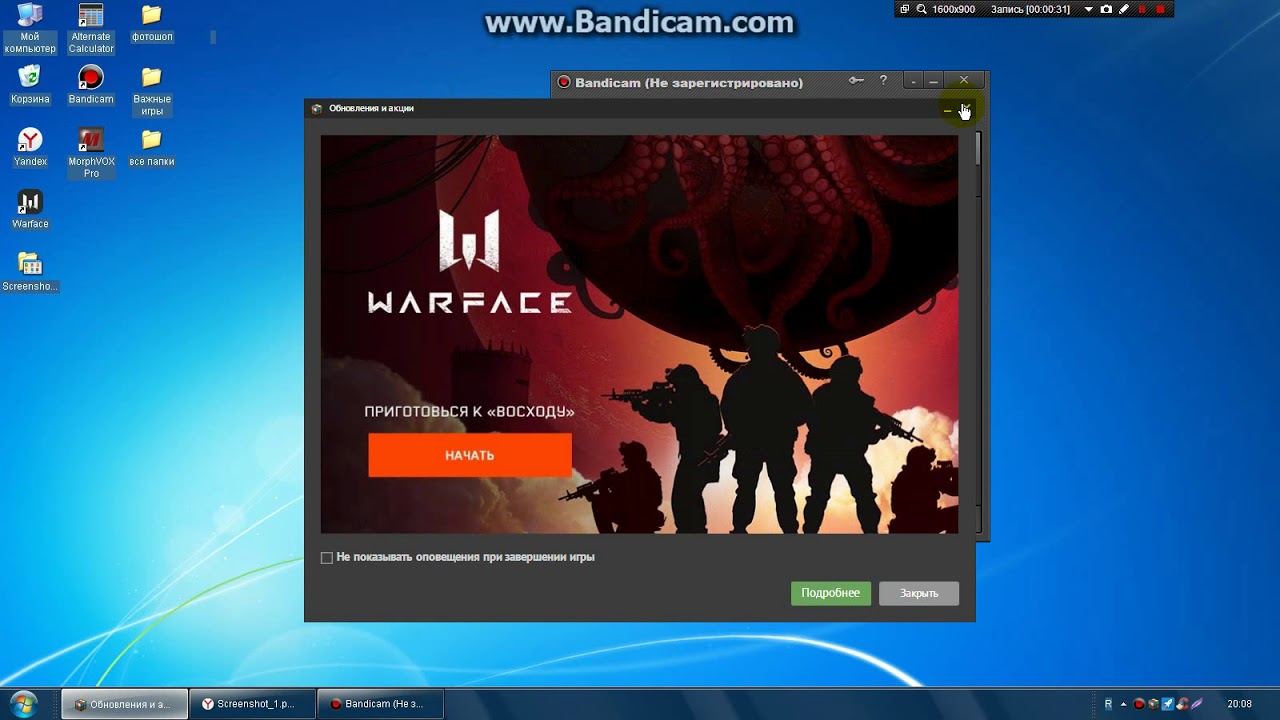
Task: Open the Screensho... folder on desktop
Action: tap(30, 271)
